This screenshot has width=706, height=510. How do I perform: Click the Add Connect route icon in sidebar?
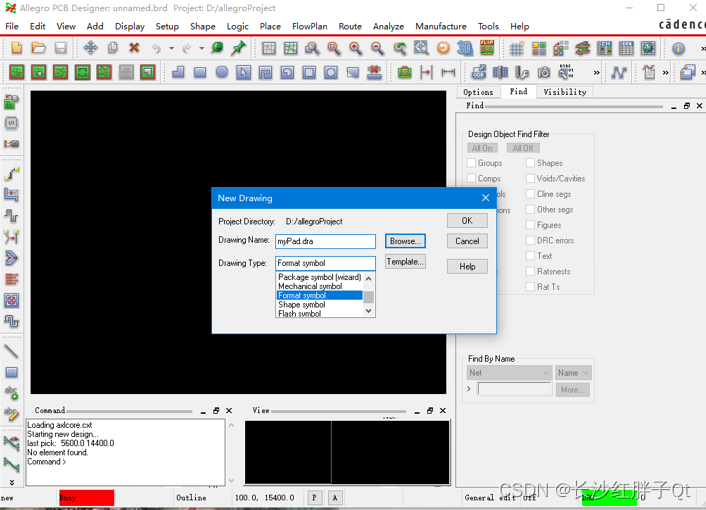point(11,174)
